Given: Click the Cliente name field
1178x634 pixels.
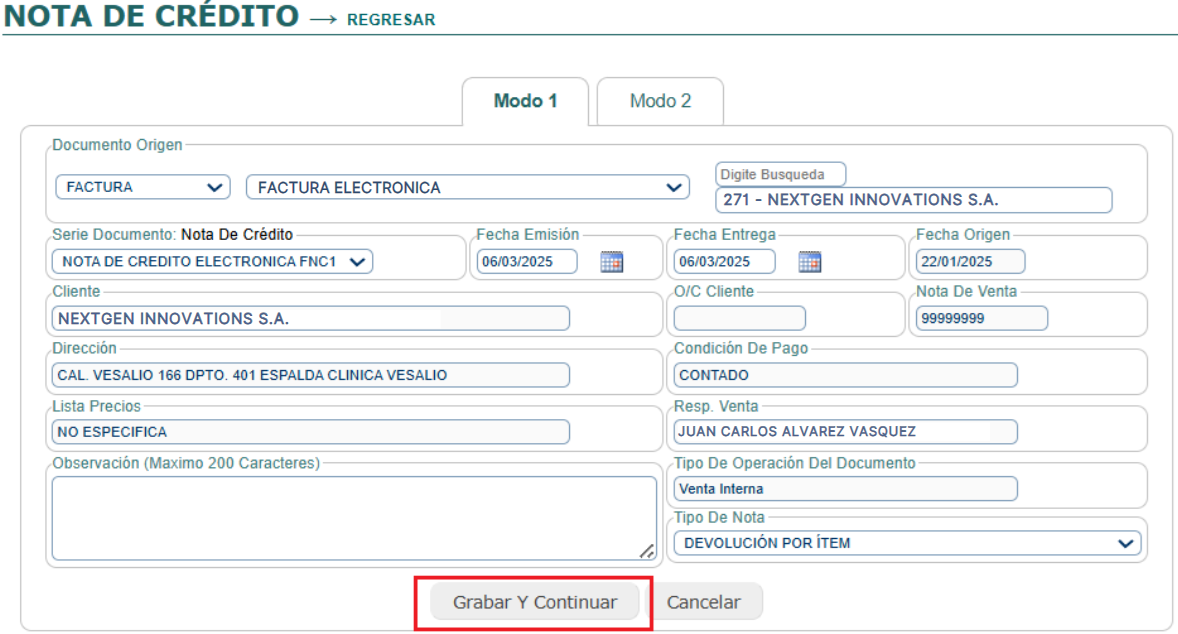Looking at the screenshot, I should pos(310,318).
